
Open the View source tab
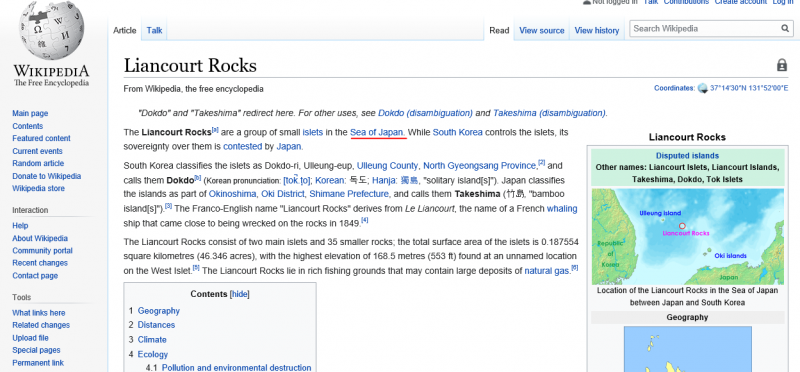tap(541, 31)
